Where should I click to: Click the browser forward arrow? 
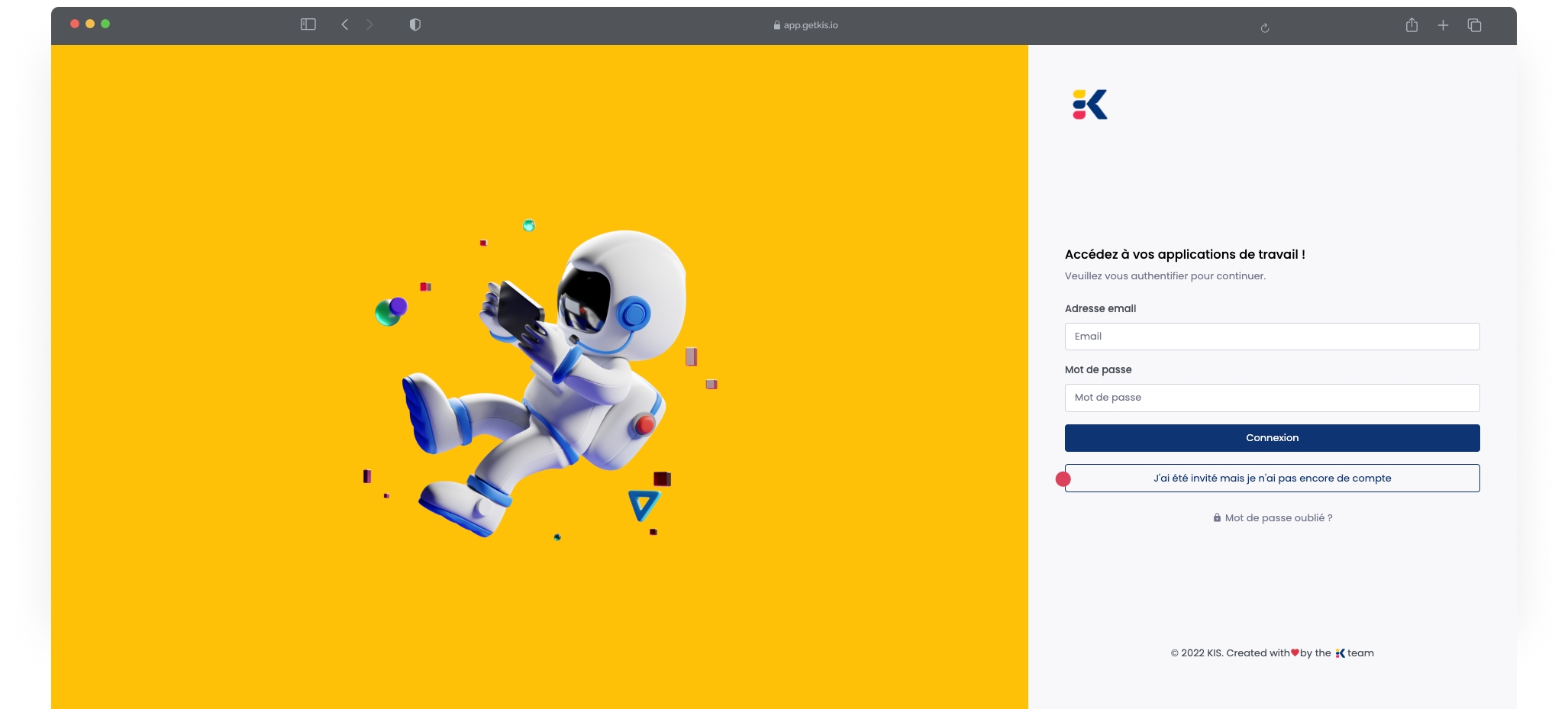click(x=369, y=24)
